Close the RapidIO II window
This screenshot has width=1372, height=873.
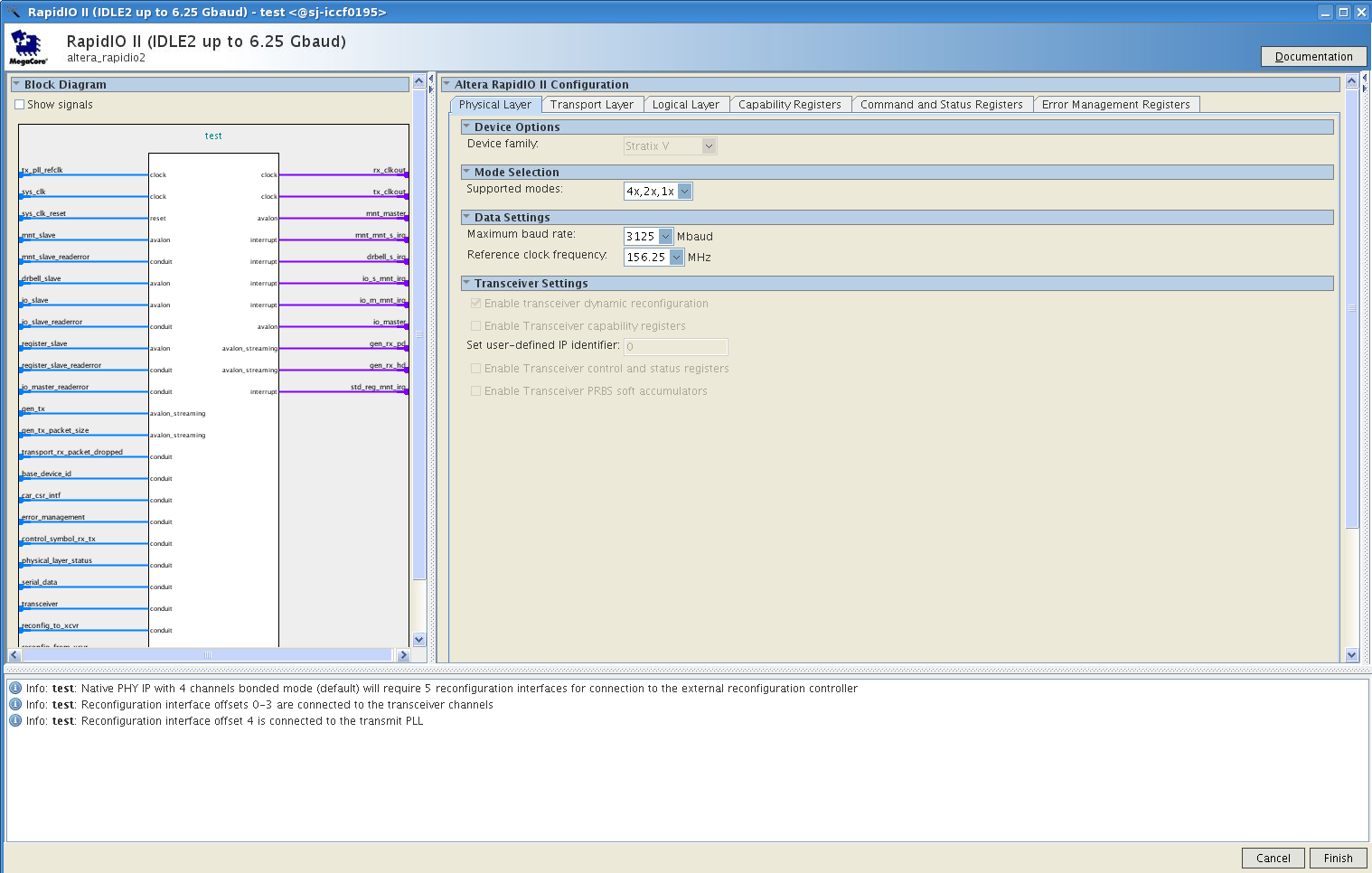point(1361,13)
